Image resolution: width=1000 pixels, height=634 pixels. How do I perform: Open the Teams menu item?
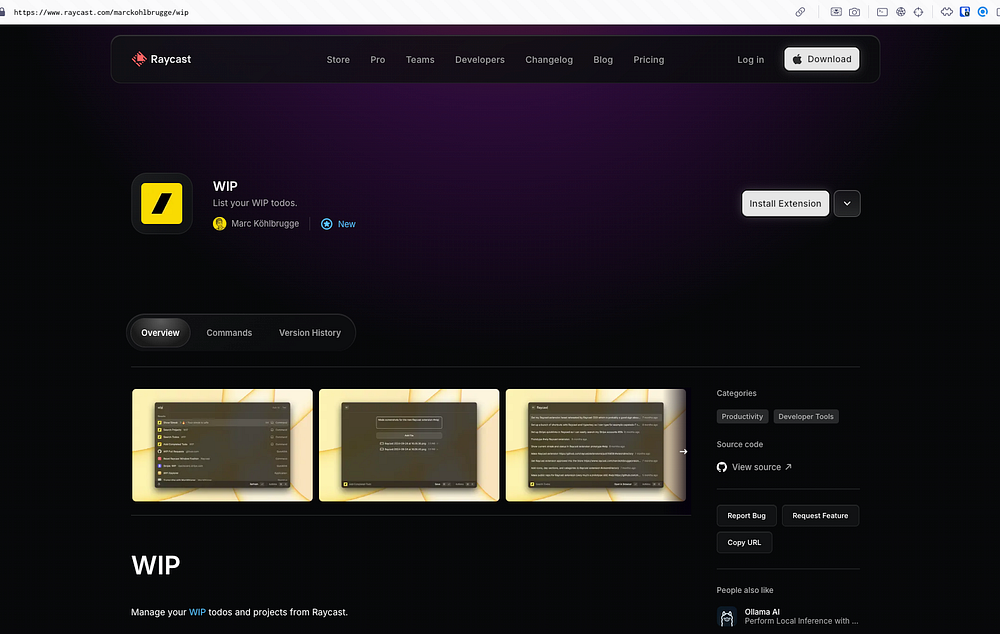coord(420,59)
